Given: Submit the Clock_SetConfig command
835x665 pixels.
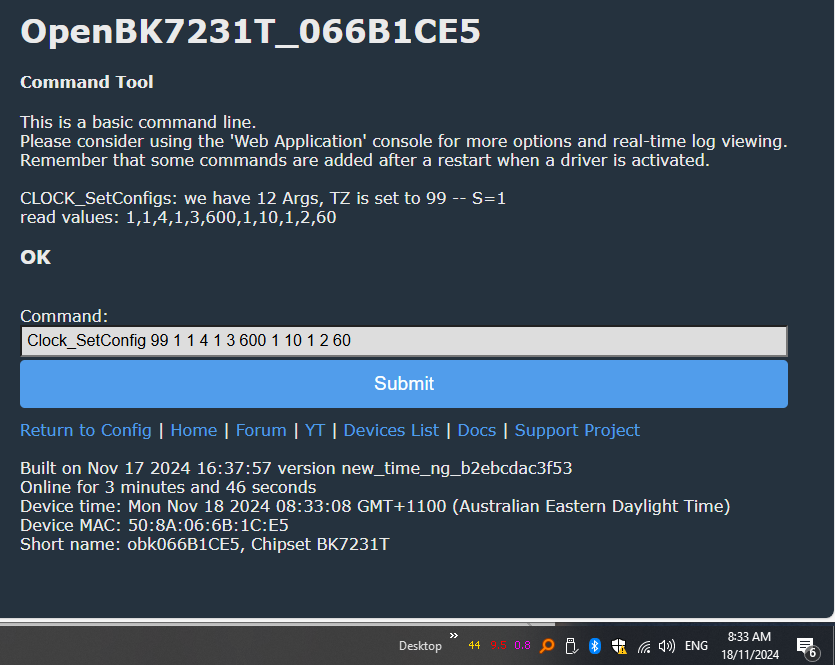Looking at the screenshot, I should coord(404,383).
